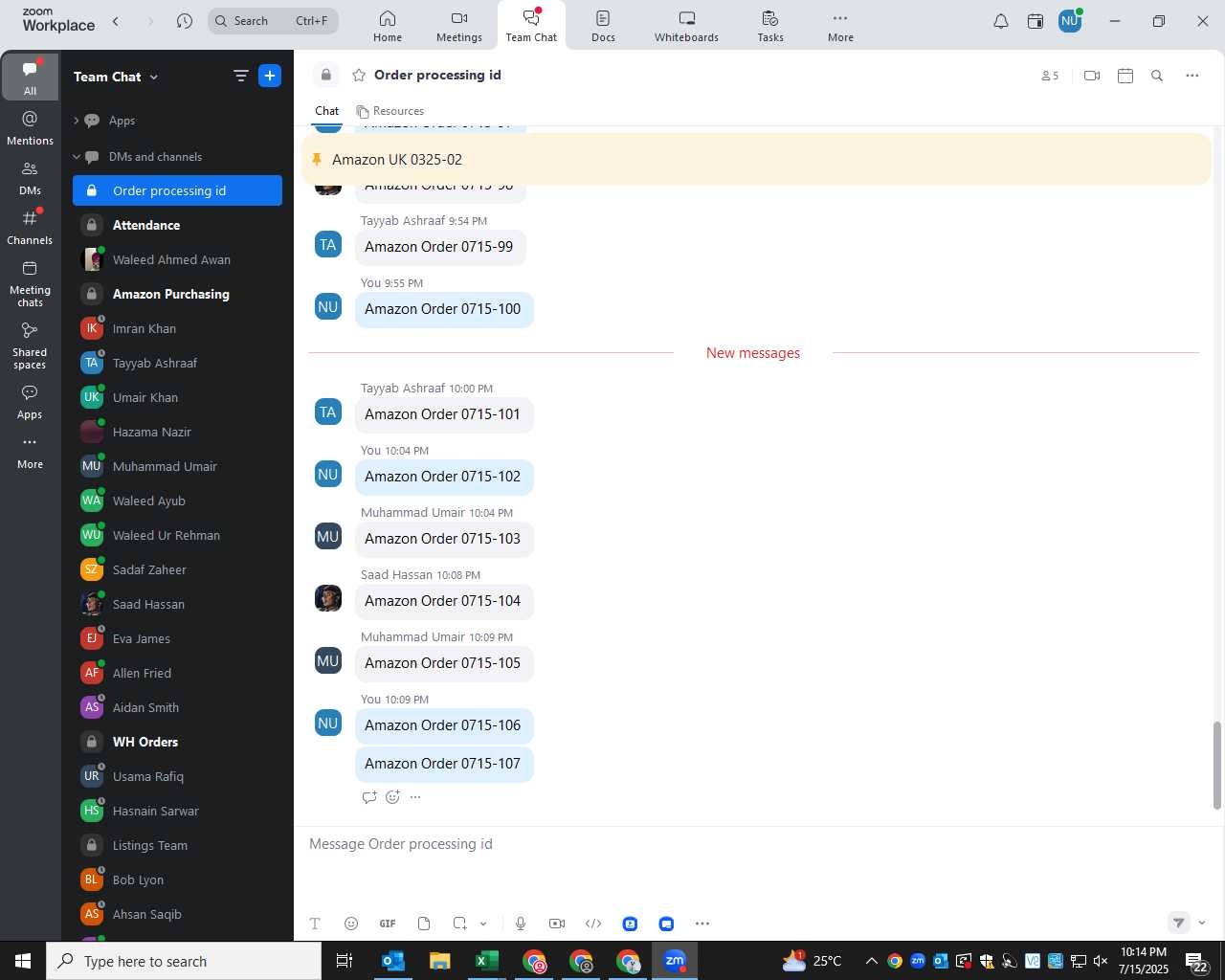
Task: Insert a code snippet
Action: click(x=593, y=924)
